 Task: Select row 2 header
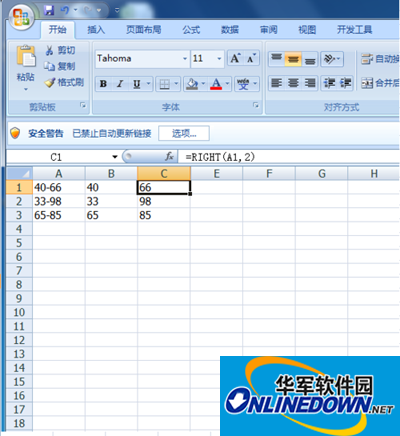[19, 201]
